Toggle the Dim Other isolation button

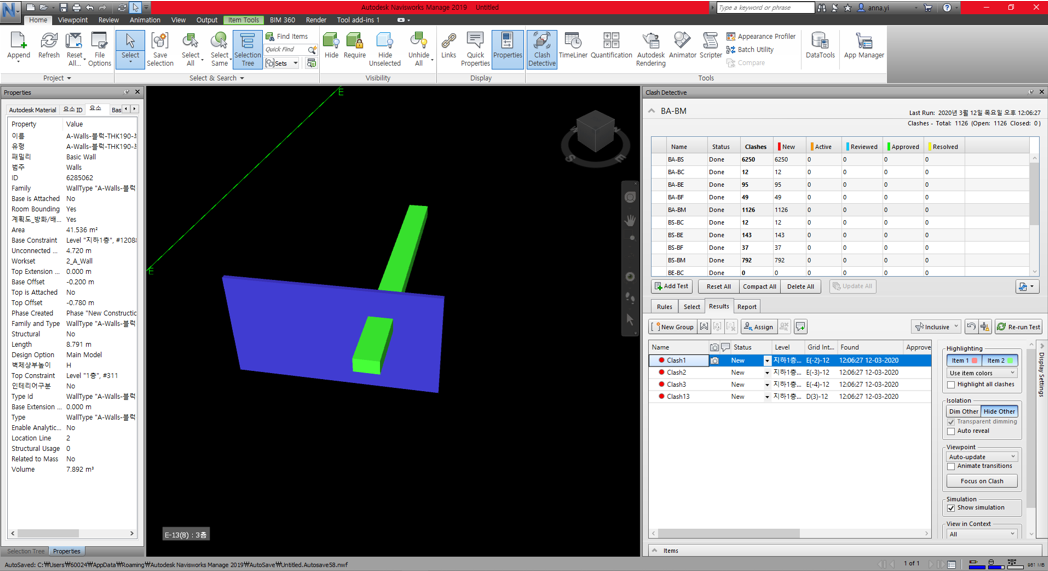tap(963, 411)
